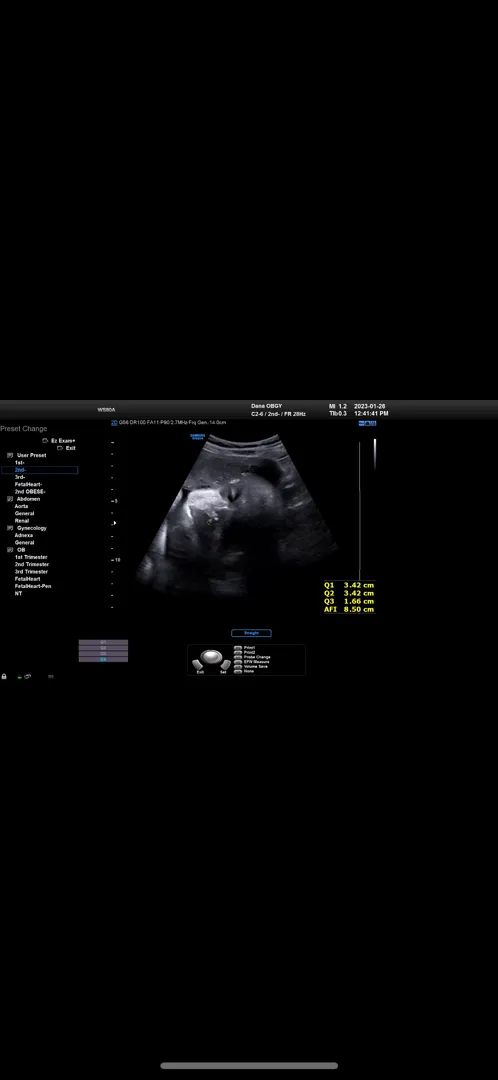
Task: Click the Probe Change key icon
Action: coord(238,657)
